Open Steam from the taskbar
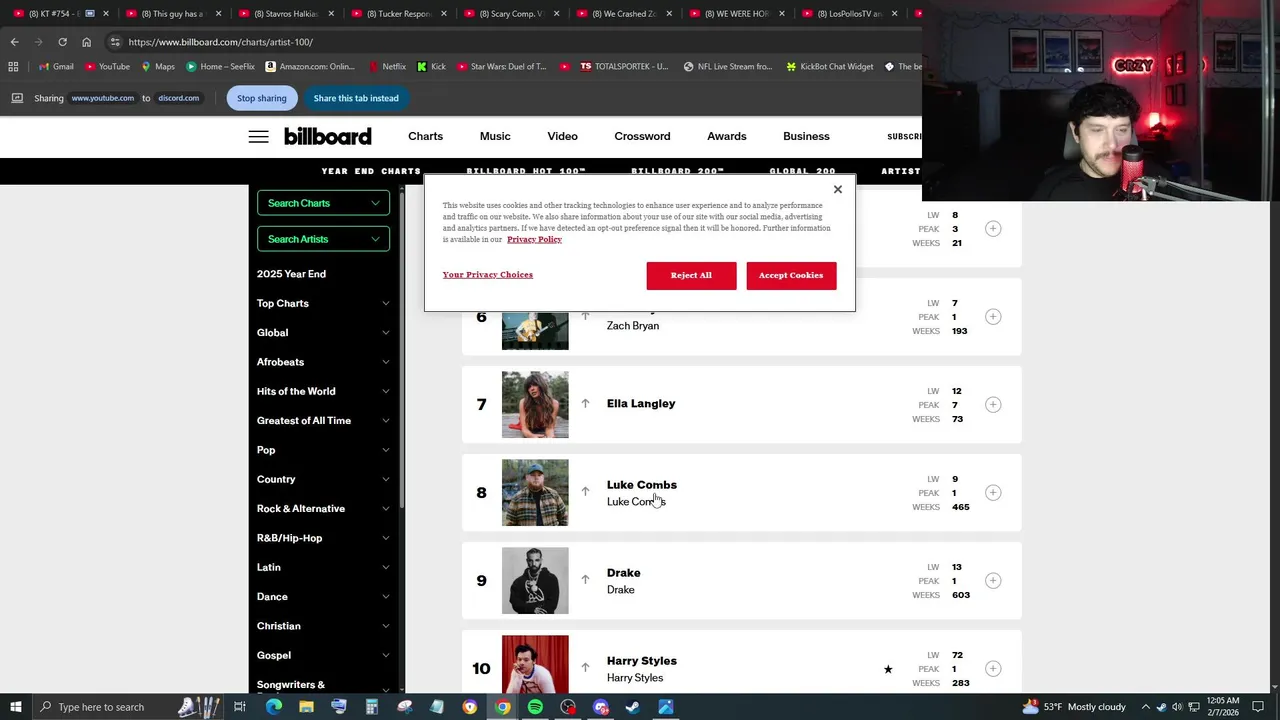This screenshot has width=1280, height=720. pos(633,707)
